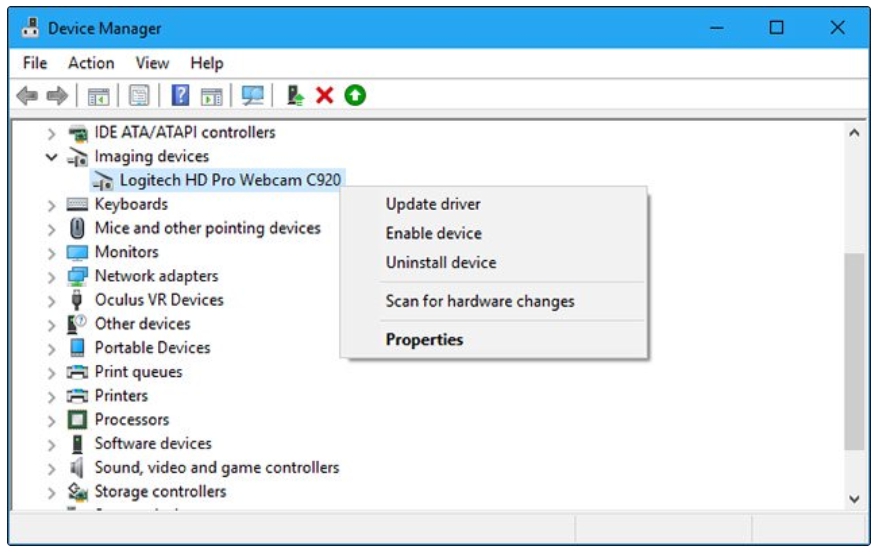881x555 pixels.
Task: Click the show/hide console tree icon
Action: point(99,96)
